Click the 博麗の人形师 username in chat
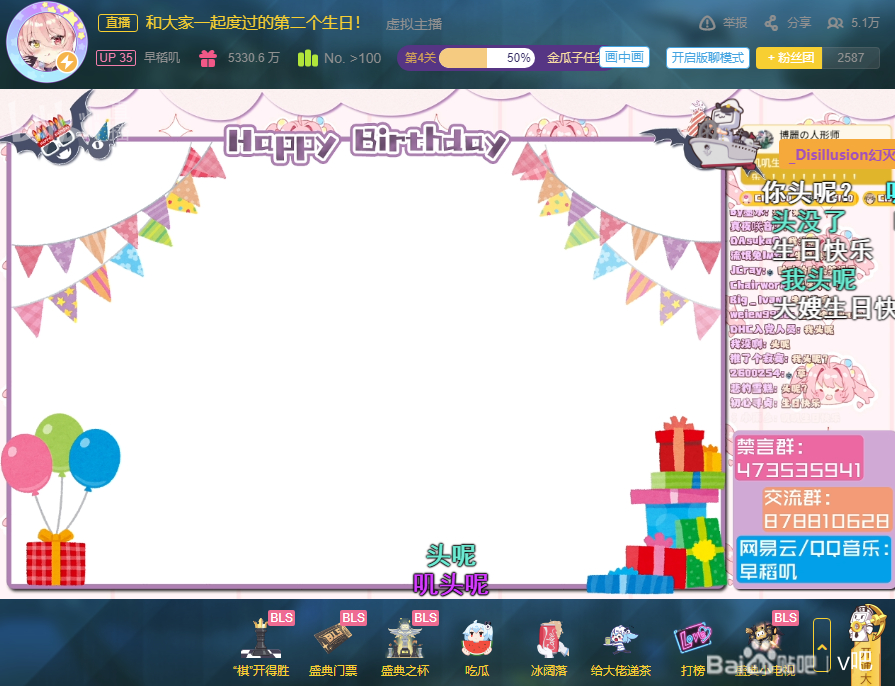The width and height of the screenshot is (895, 686). 809,135
